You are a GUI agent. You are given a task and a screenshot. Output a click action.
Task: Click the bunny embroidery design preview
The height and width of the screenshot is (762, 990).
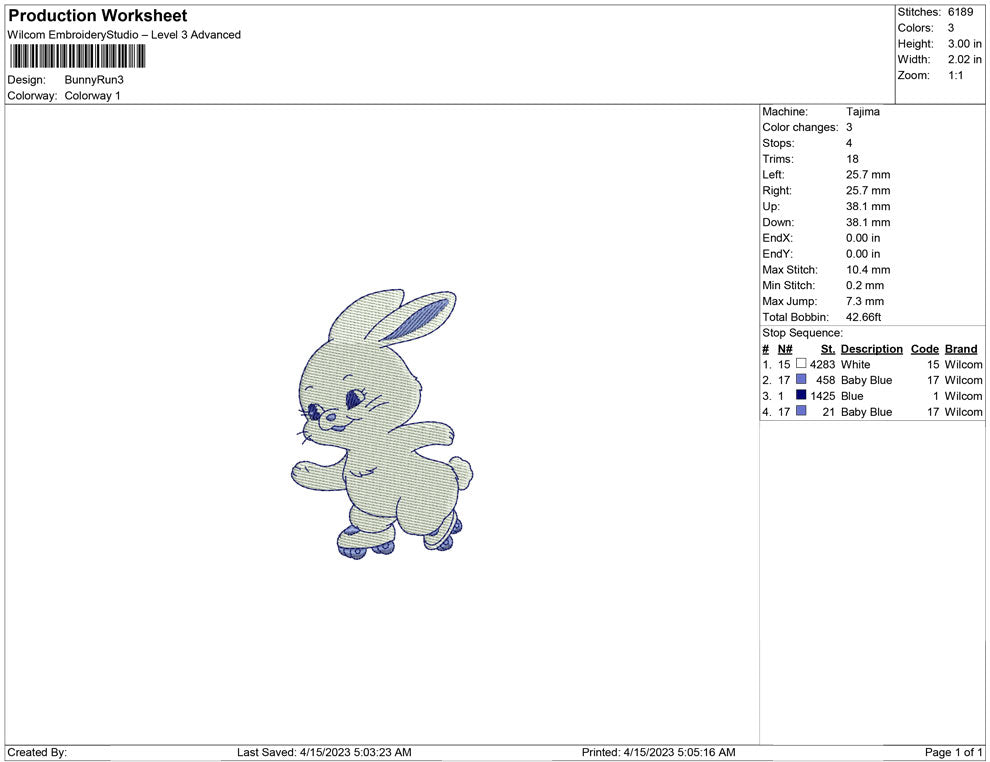(x=381, y=424)
